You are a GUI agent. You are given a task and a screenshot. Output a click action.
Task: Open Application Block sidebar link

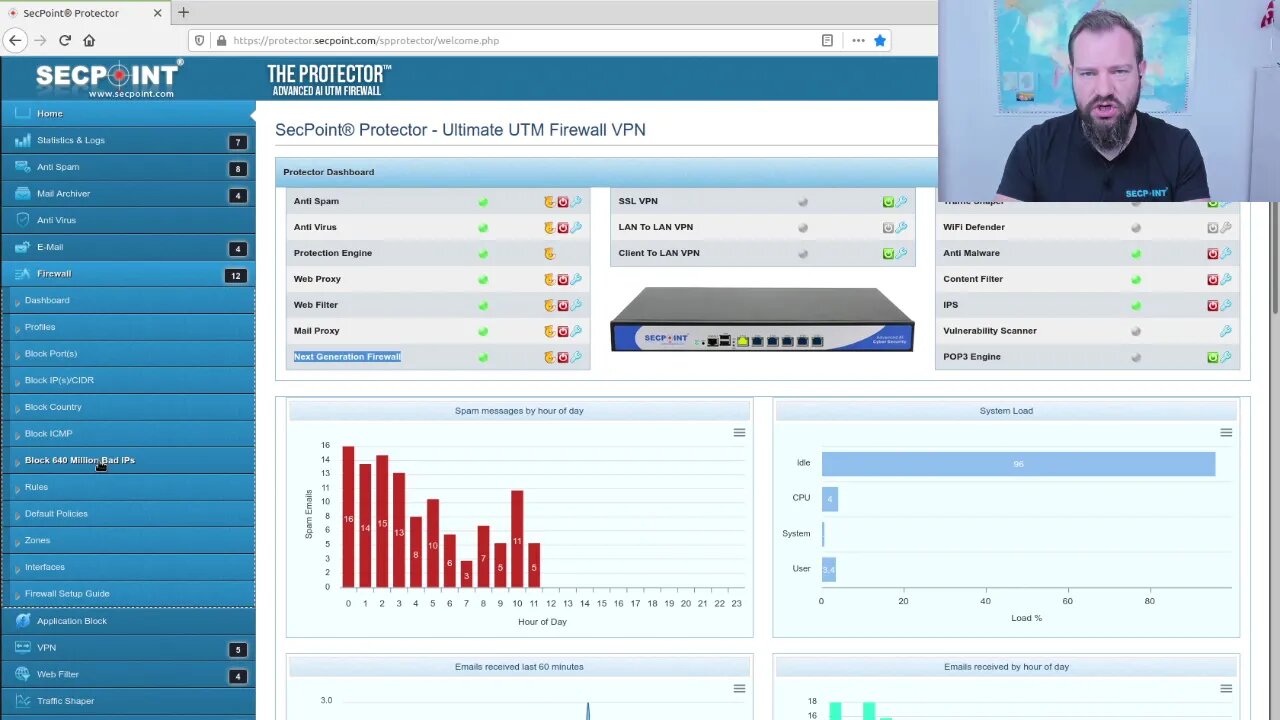point(128,621)
